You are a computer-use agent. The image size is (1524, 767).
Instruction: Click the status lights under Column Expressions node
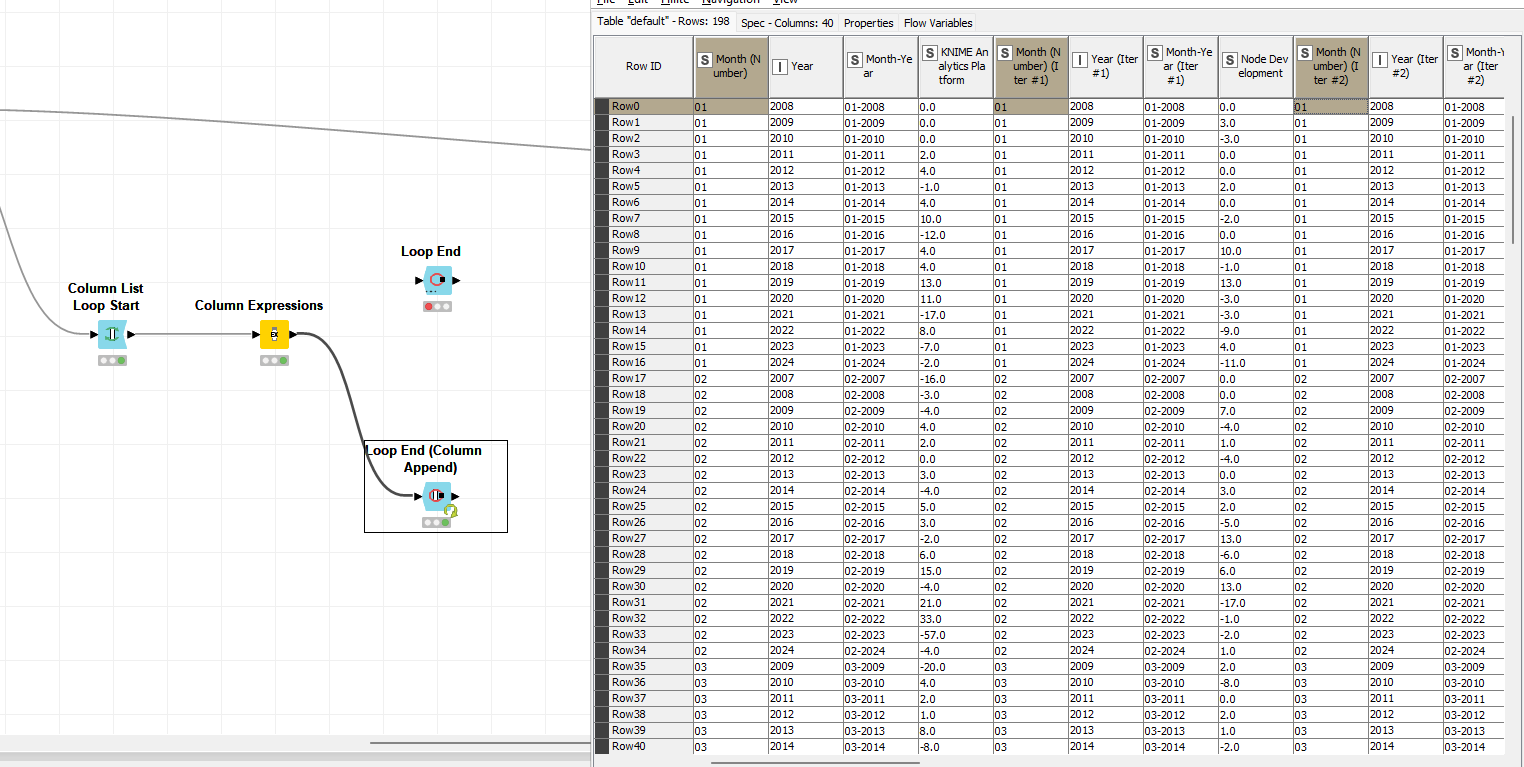pyautogui.click(x=274, y=360)
